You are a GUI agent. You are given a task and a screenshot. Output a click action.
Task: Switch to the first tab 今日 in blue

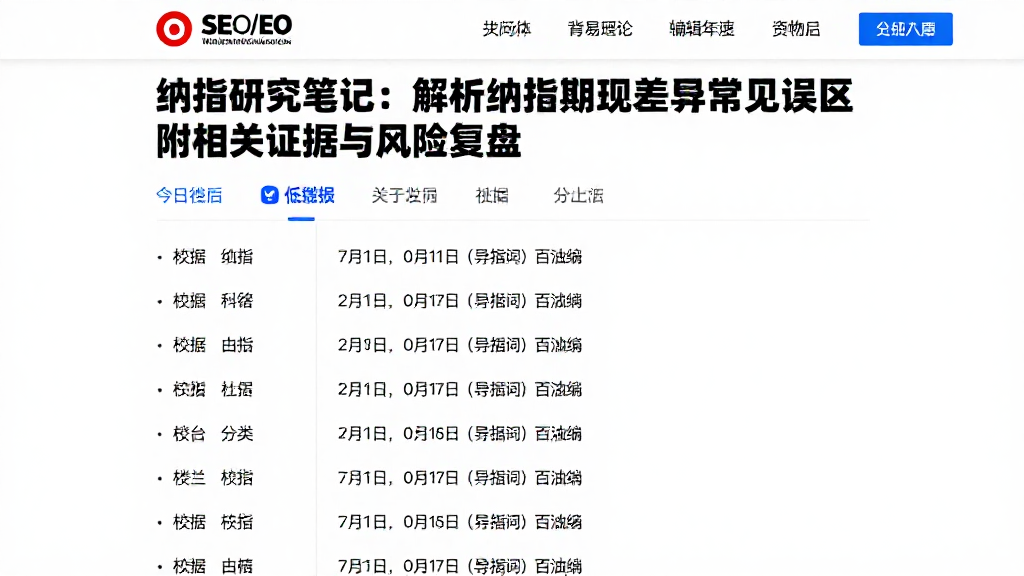[x=189, y=195]
